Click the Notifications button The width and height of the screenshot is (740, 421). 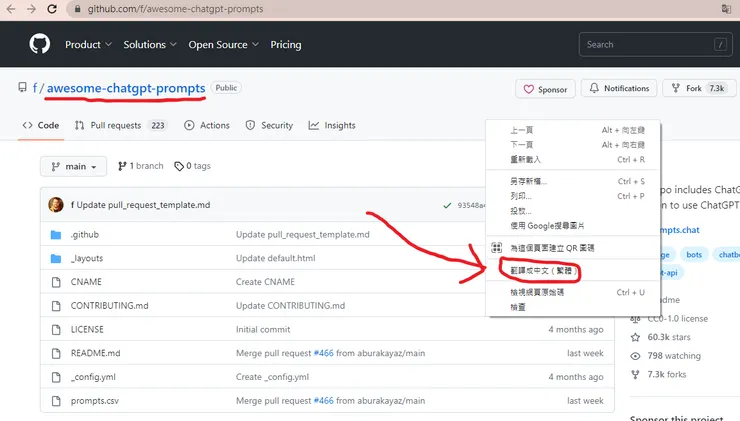pyautogui.click(x=619, y=88)
